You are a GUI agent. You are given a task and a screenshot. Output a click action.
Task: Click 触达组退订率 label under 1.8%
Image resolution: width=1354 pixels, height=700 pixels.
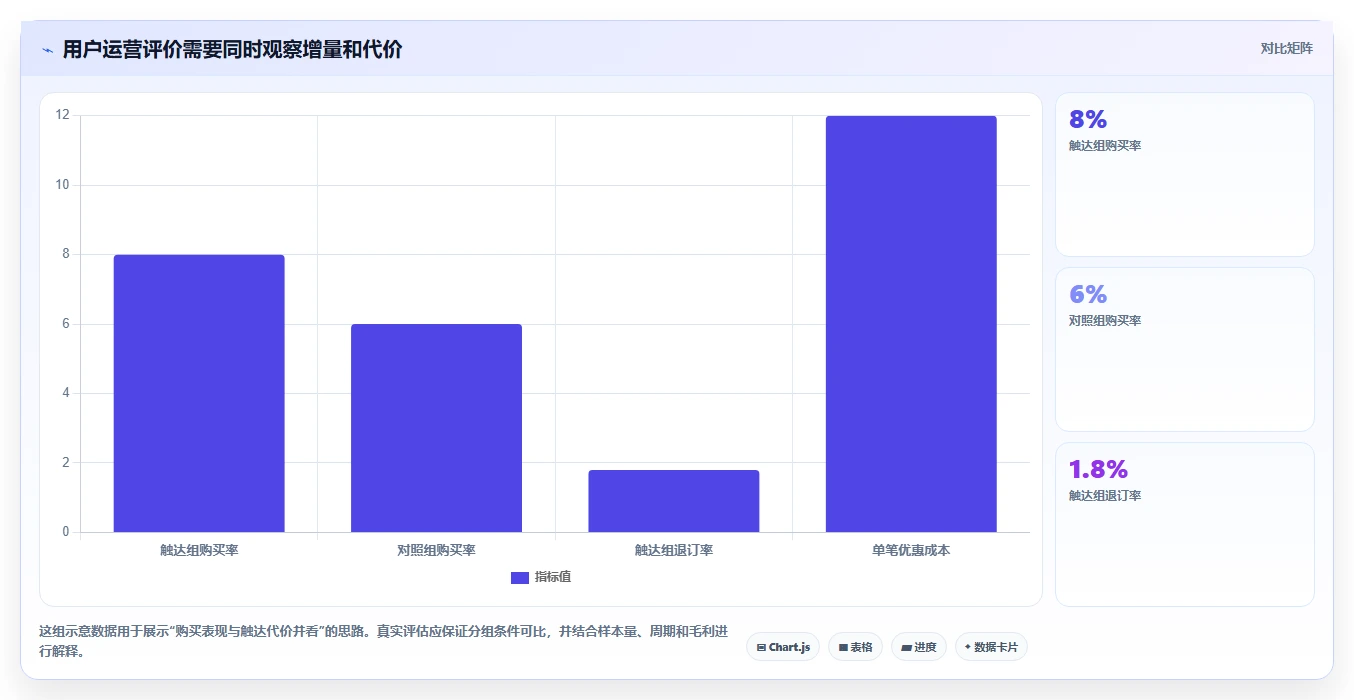click(x=1105, y=496)
